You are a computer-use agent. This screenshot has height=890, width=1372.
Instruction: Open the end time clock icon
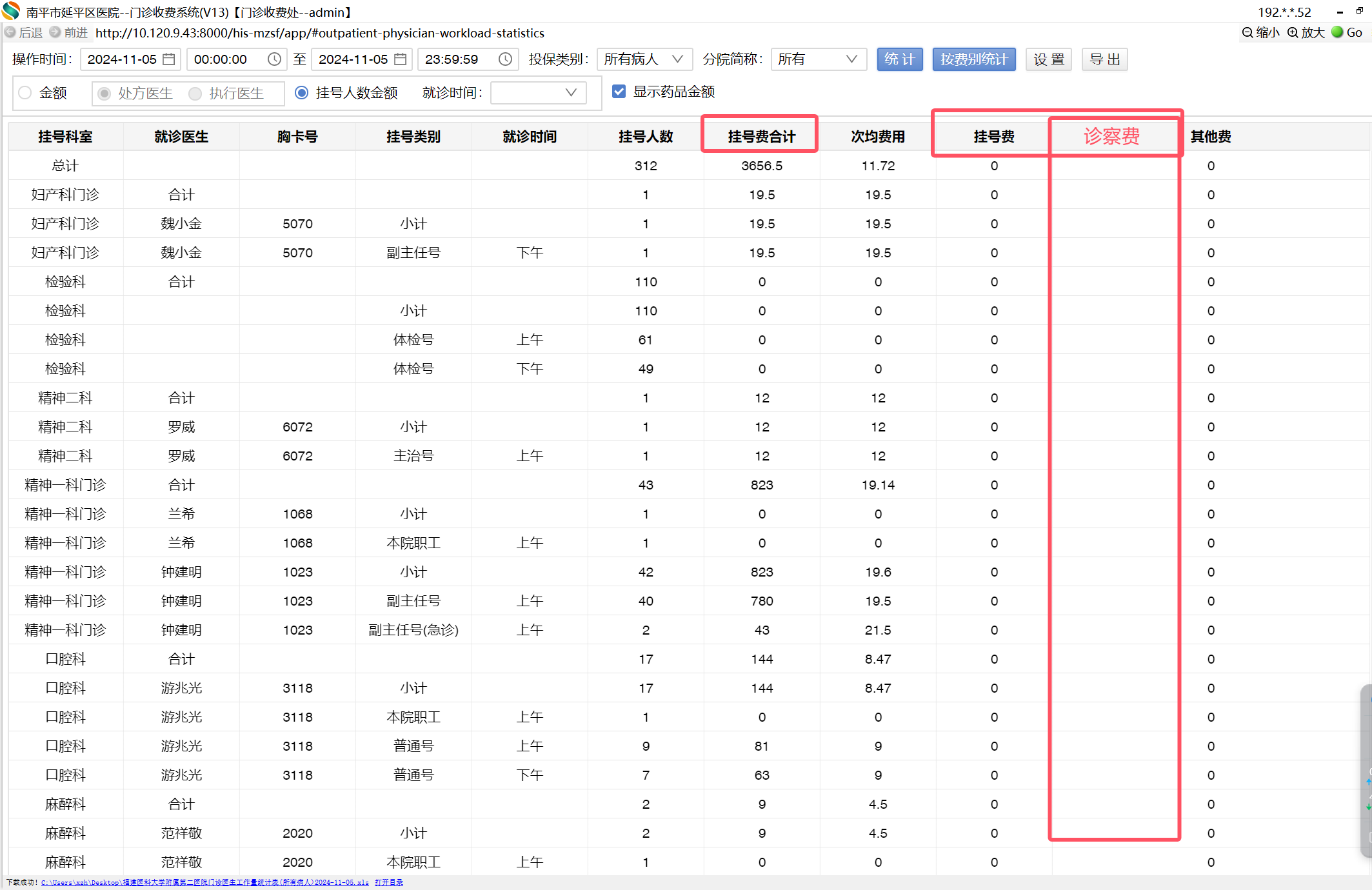(505, 59)
